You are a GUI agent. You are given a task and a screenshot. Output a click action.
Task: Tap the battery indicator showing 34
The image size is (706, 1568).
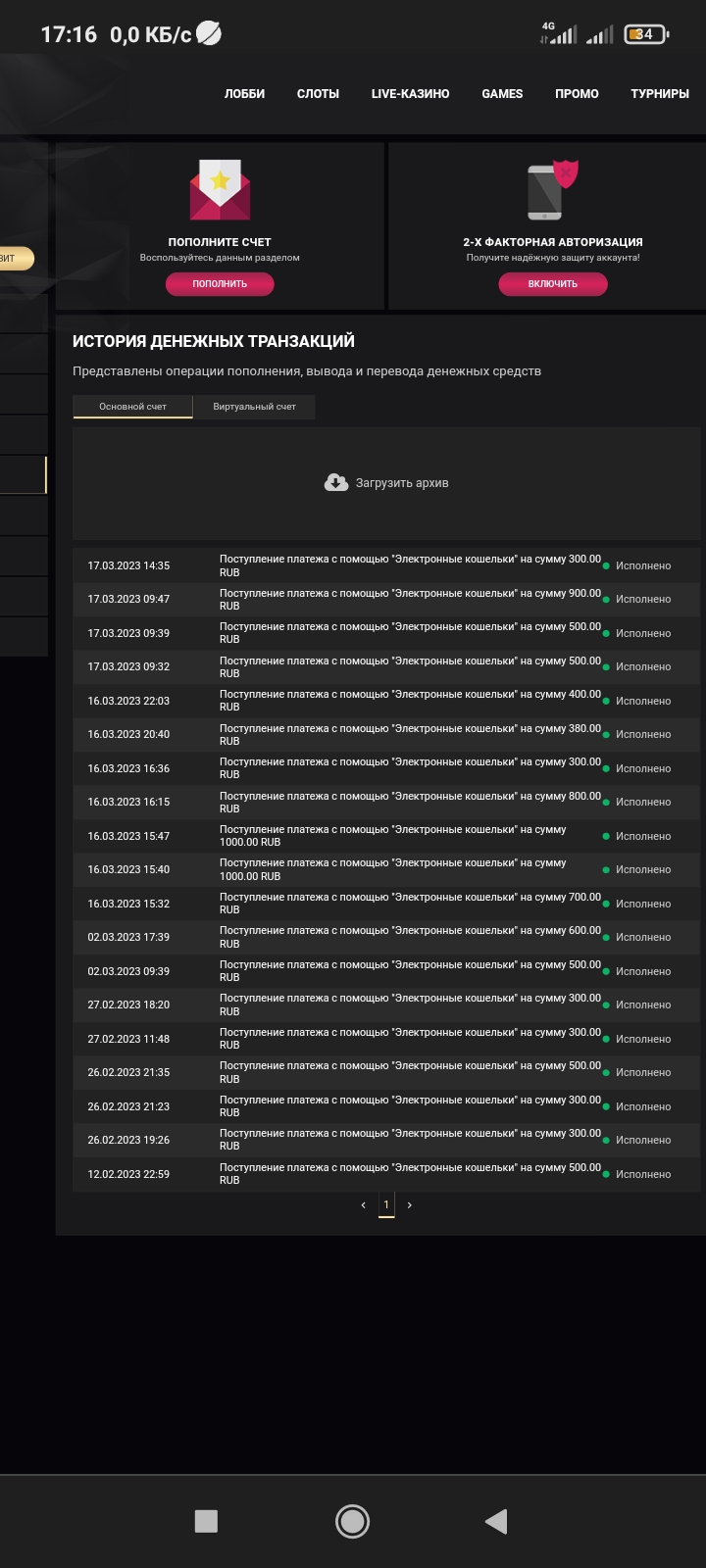click(x=645, y=31)
